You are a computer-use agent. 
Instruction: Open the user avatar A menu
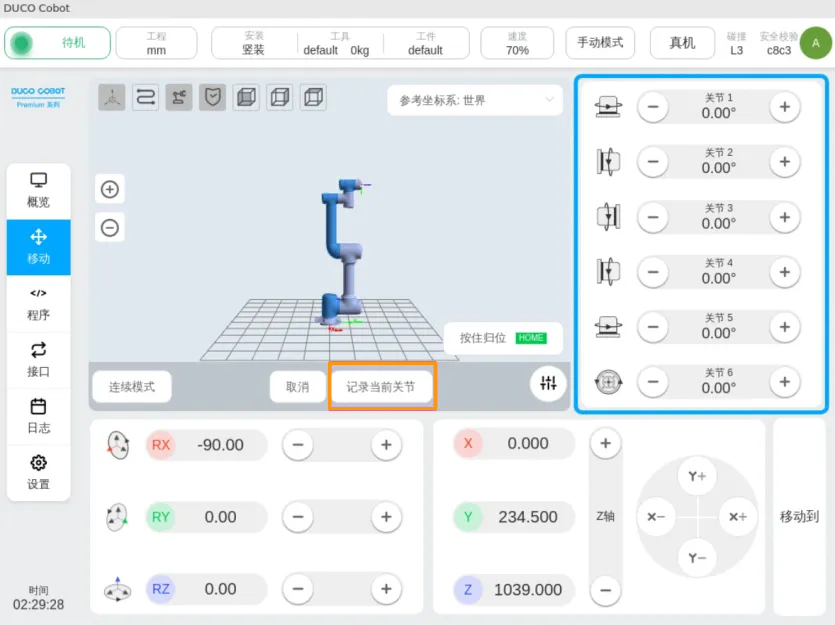pos(816,43)
